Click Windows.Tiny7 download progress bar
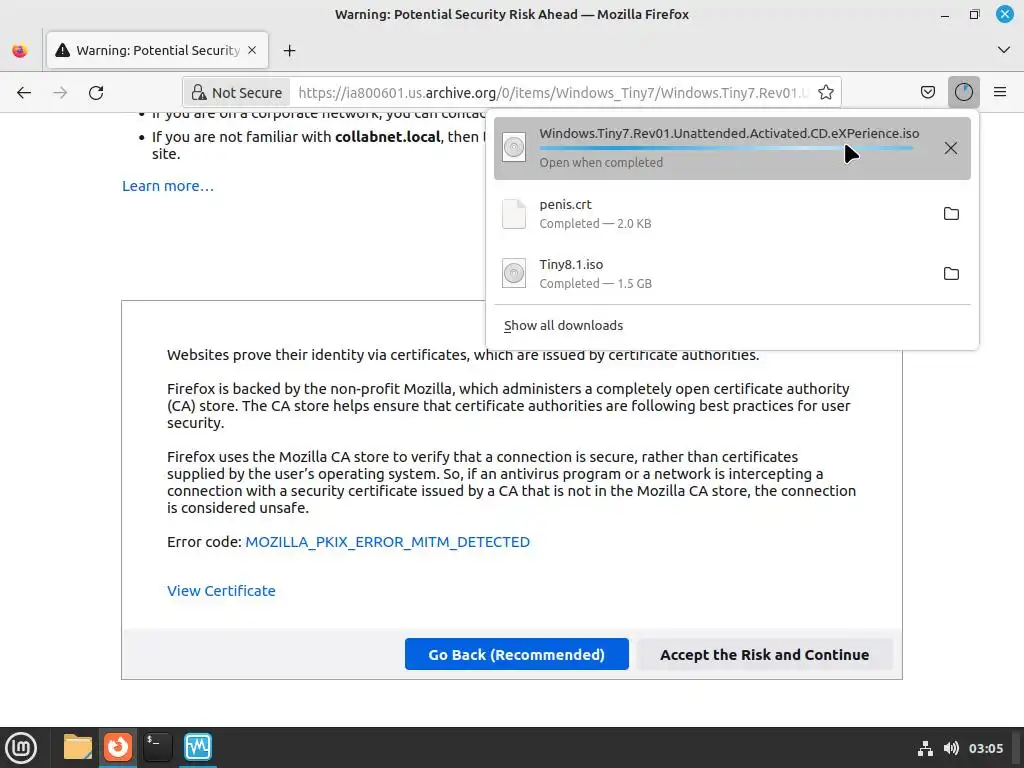The height and width of the screenshot is (768, 1024). click(x=726, y=148)
